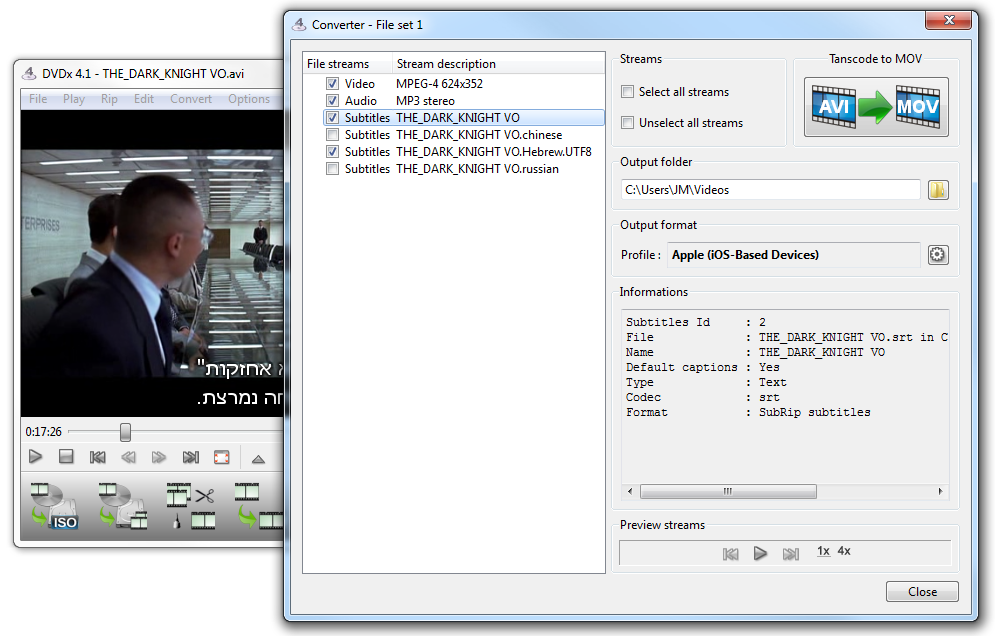The height and width of the screenshot is (636, 995).
Task: Click the SubRip subtitles format value
Action: click(815, 413)
